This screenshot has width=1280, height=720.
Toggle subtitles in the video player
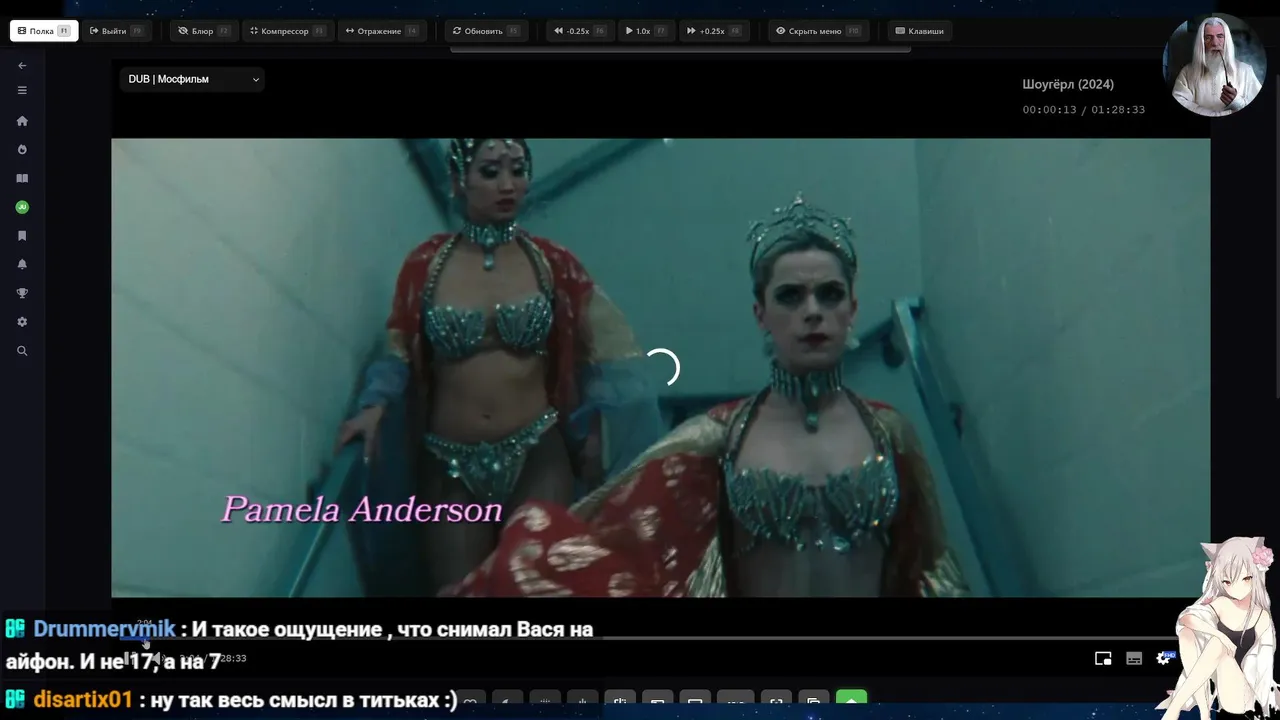click(1134, 658)
